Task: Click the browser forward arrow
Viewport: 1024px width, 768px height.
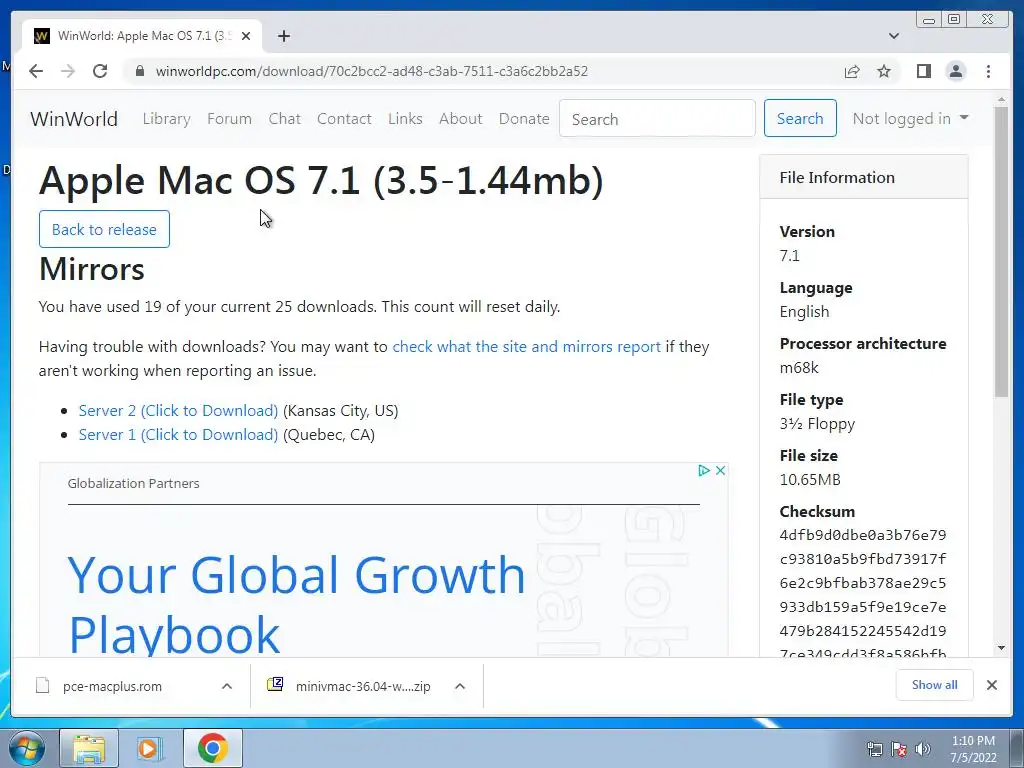Action: pos(68,71)
